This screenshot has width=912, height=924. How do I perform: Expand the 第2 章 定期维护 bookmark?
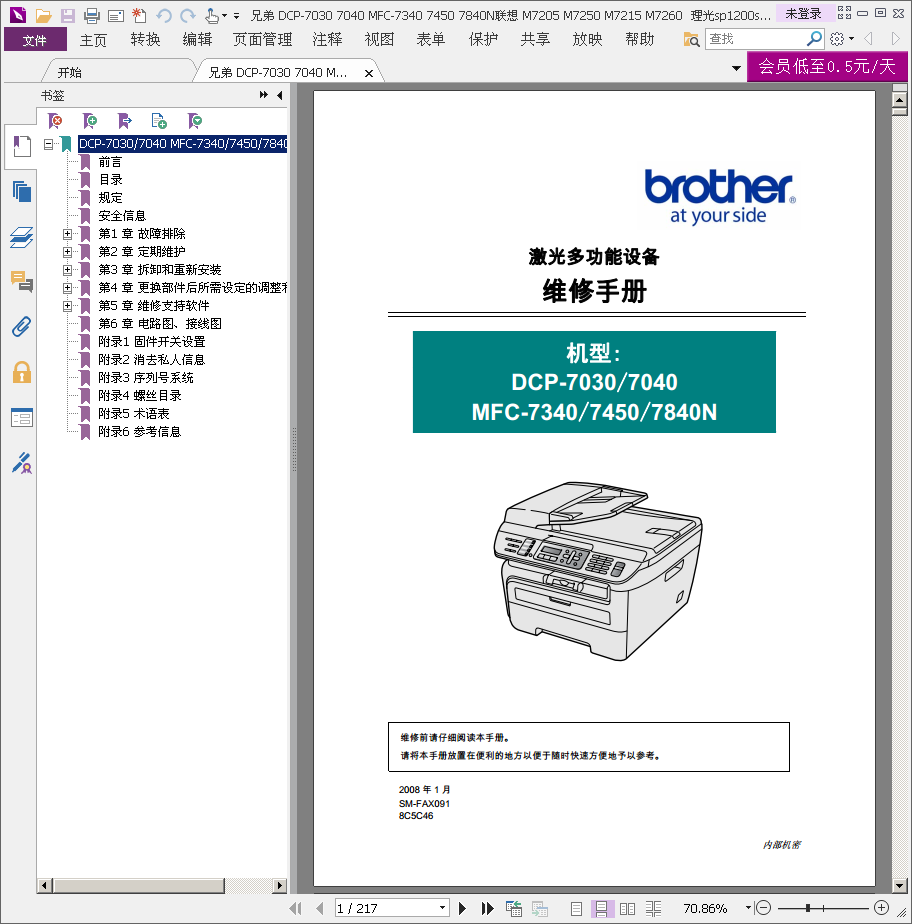click(x=67, y=252)
